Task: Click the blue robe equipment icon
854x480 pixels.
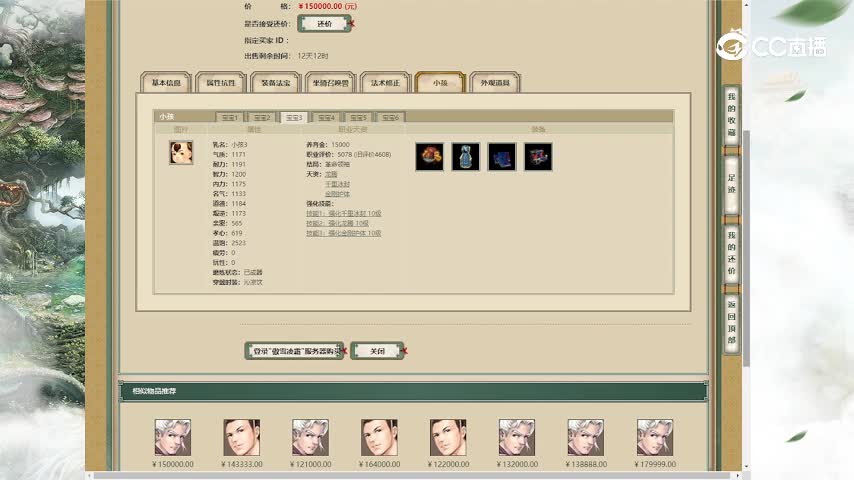Action: click(466, 157)
